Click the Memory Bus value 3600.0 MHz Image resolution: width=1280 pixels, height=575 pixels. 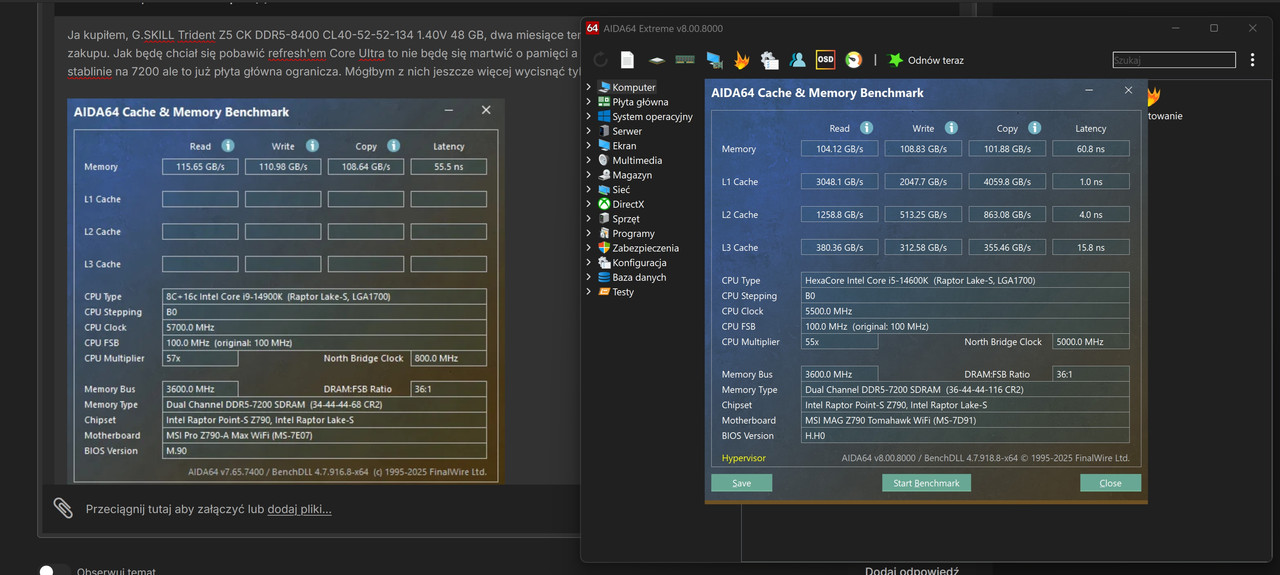pyautogui.click(x=839, y=374)
